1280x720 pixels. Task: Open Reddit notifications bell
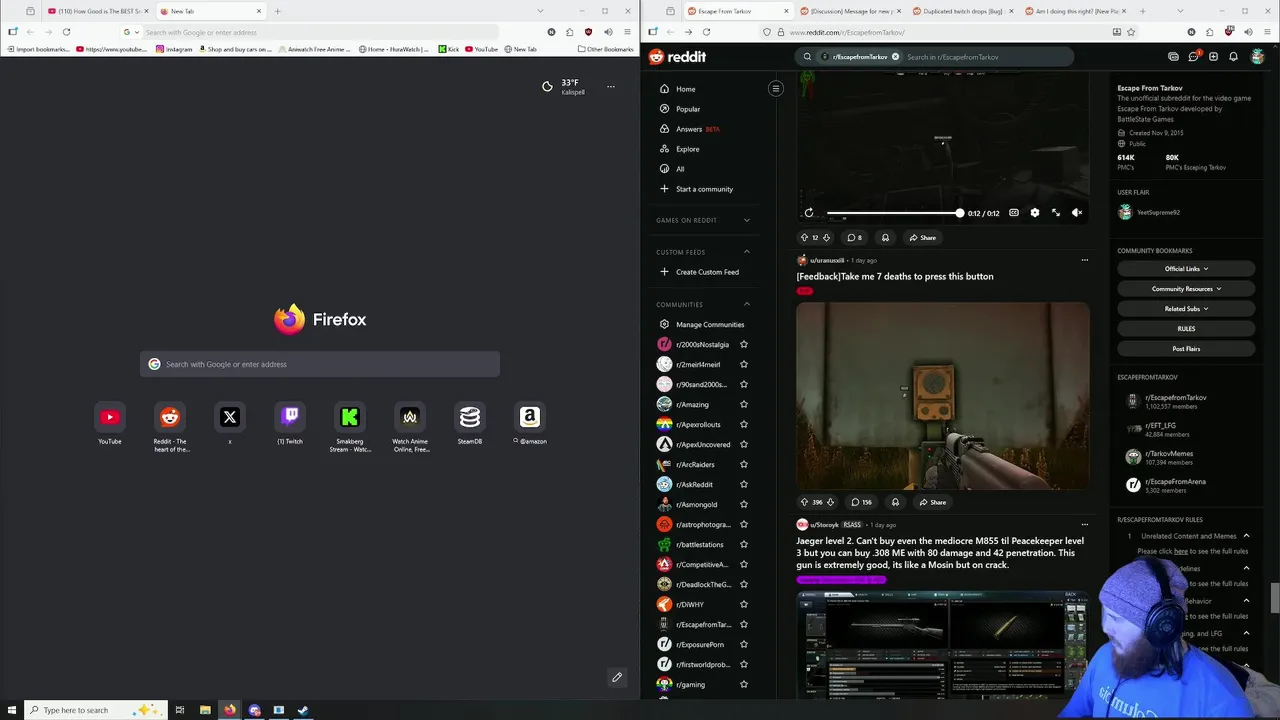click(1233, 57)
